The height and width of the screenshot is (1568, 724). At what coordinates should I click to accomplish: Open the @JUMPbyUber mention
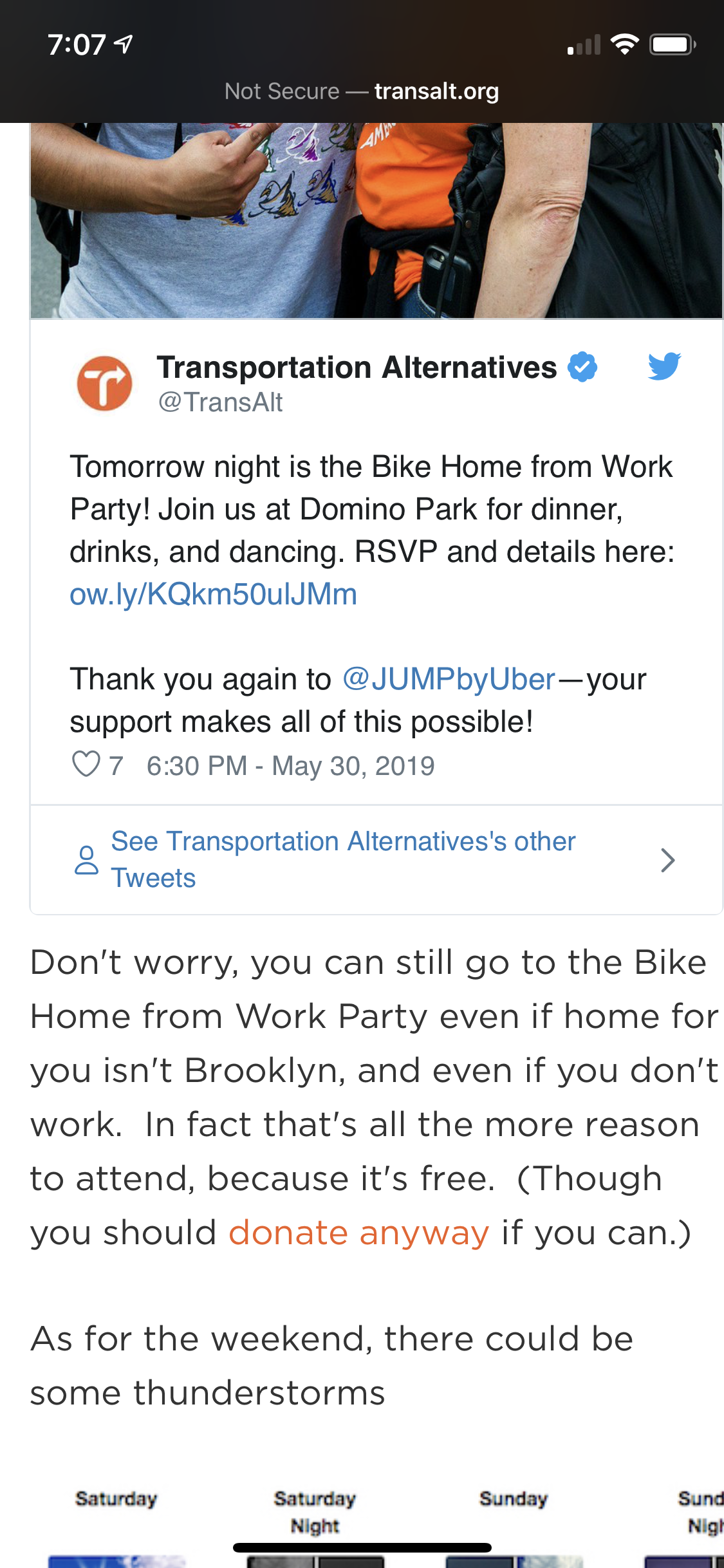click(x=449, y=679)
